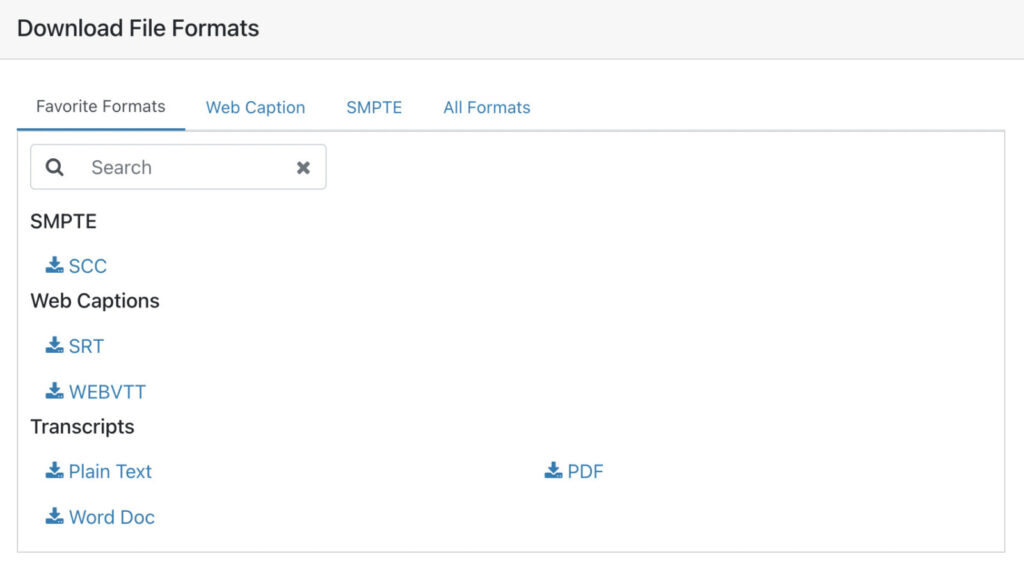Open the SMPTE tab
Viewport: 1024px width, 572px height.
(374, 107)
